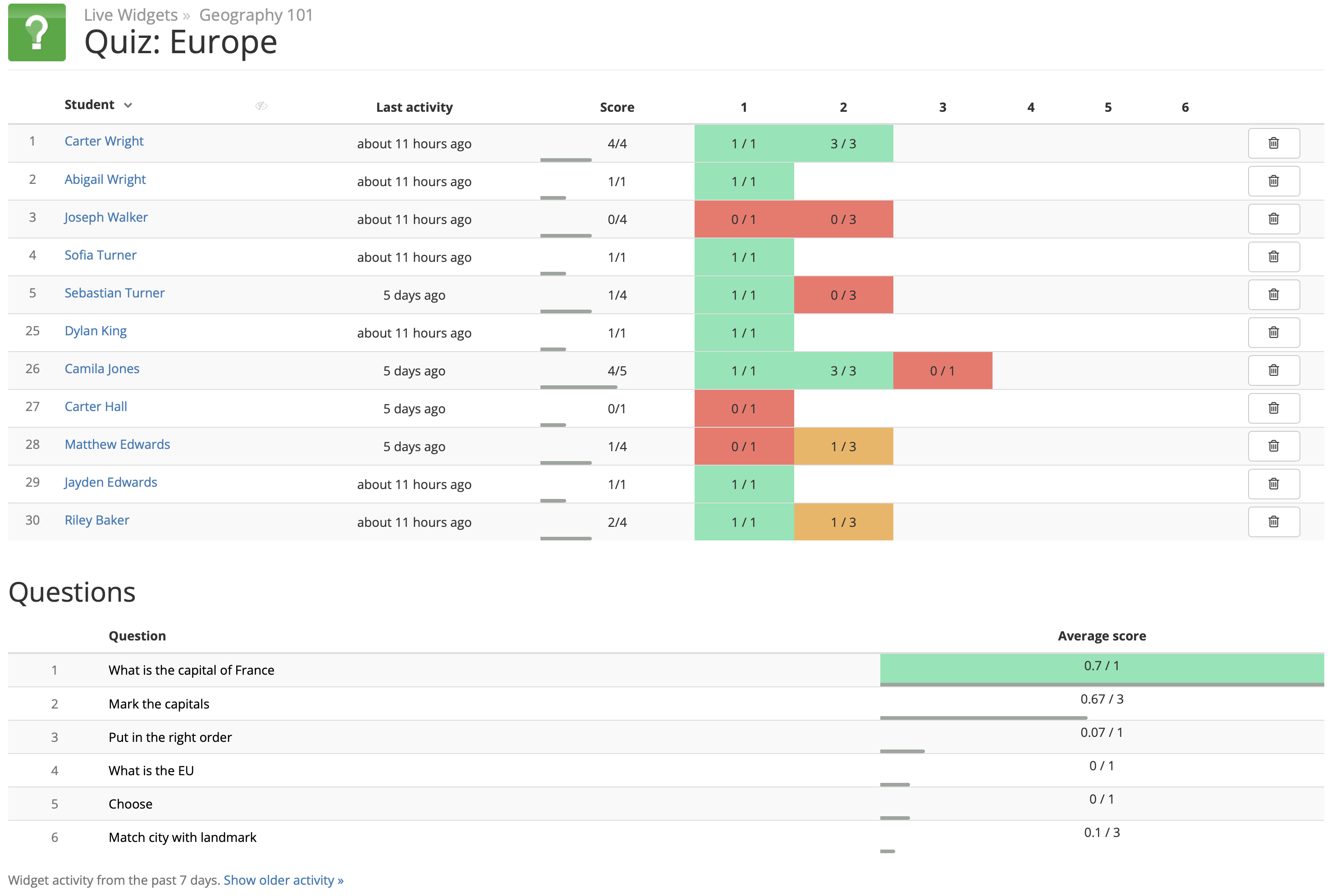
Task: Click the Last activity column header
Action: click(414, 107)
